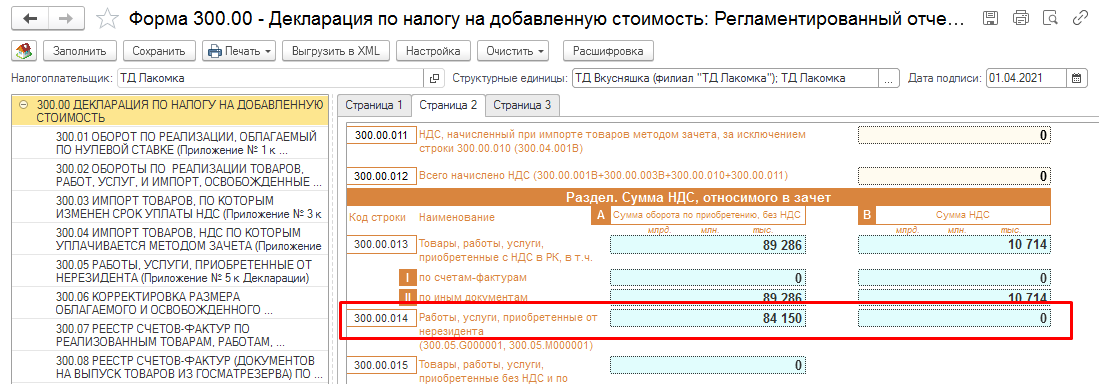Viewport: 1099px width, 384px height.
Task: Click the Налогоплательщик field ТД Лакомка
Action: click(x=270, y=78)
